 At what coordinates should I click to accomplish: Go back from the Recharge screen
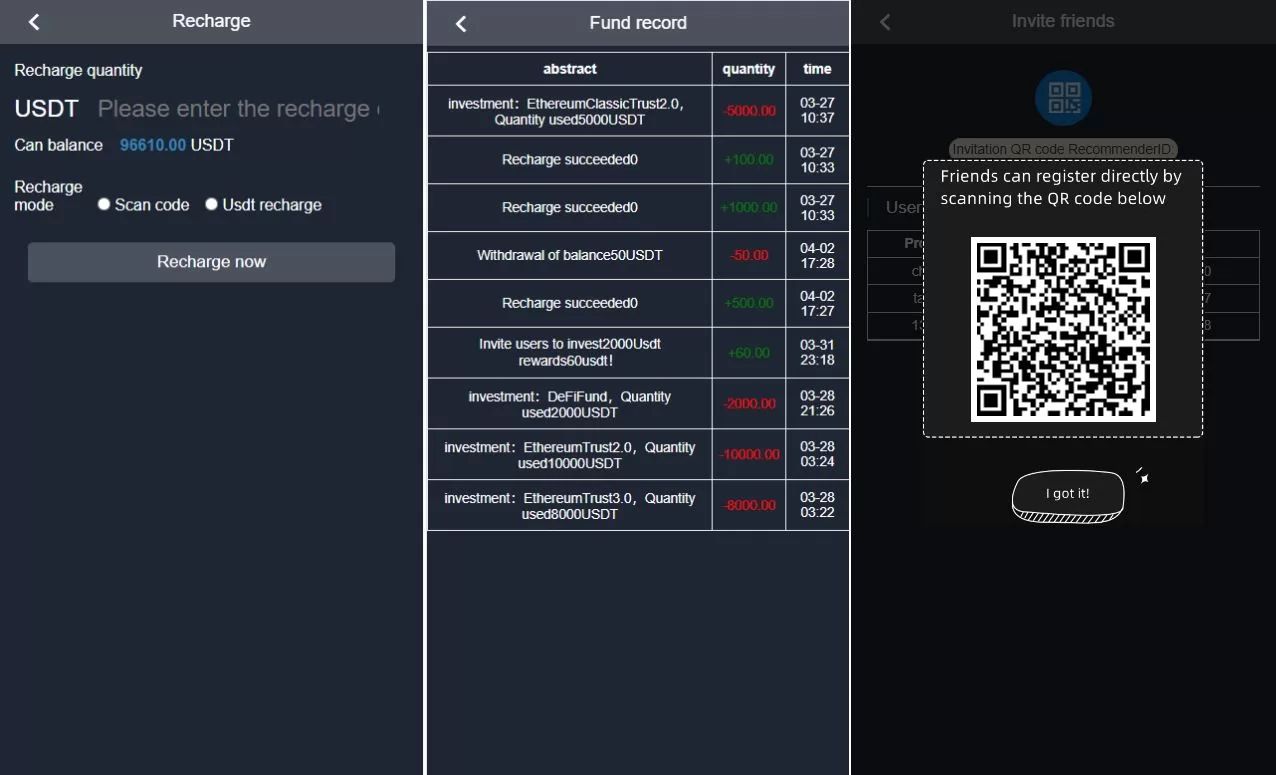tap(34, 22)
